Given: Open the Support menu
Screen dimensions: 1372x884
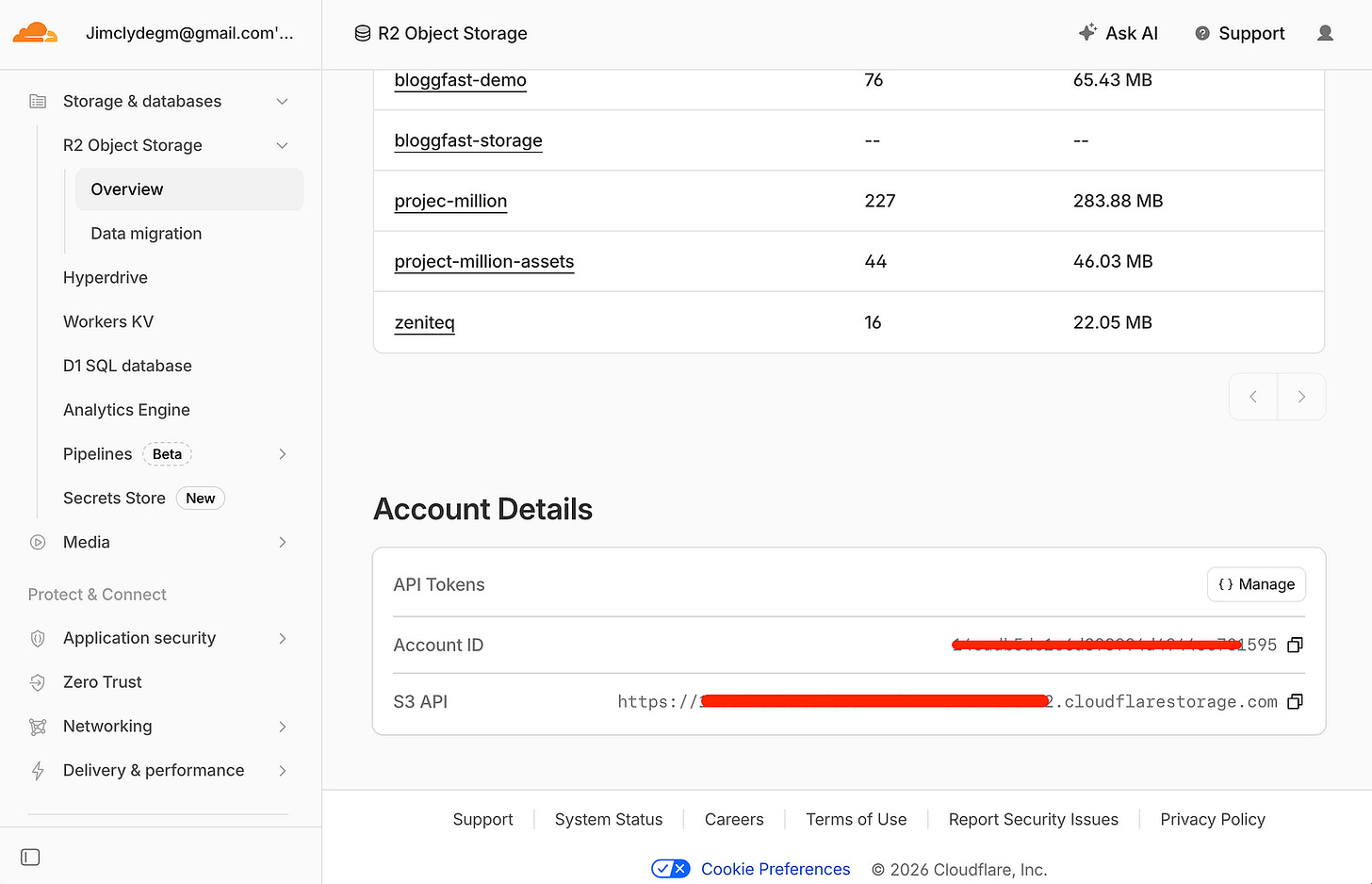Looking at the screenshot, I should (x=1239, y=33).
